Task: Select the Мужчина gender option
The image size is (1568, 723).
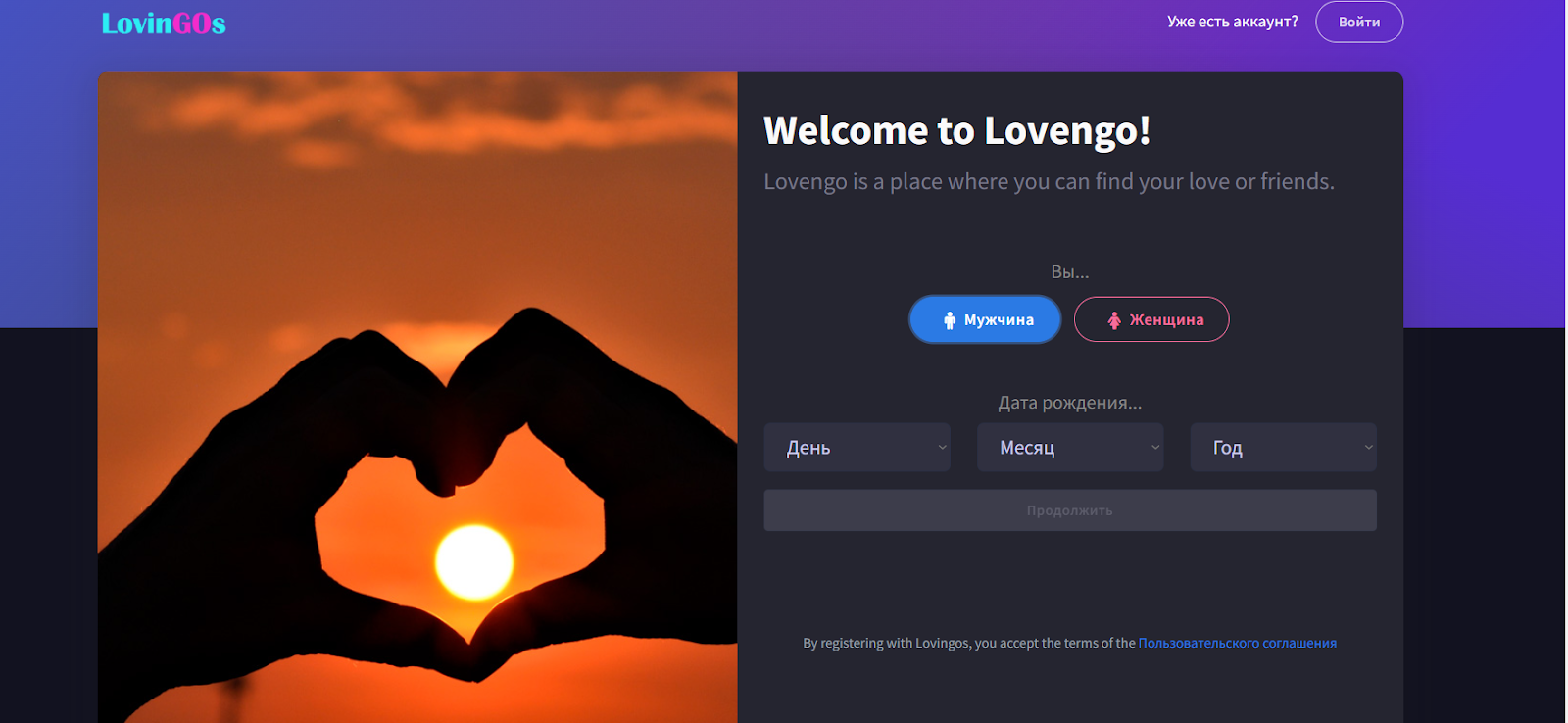Action: coord(985,319)
